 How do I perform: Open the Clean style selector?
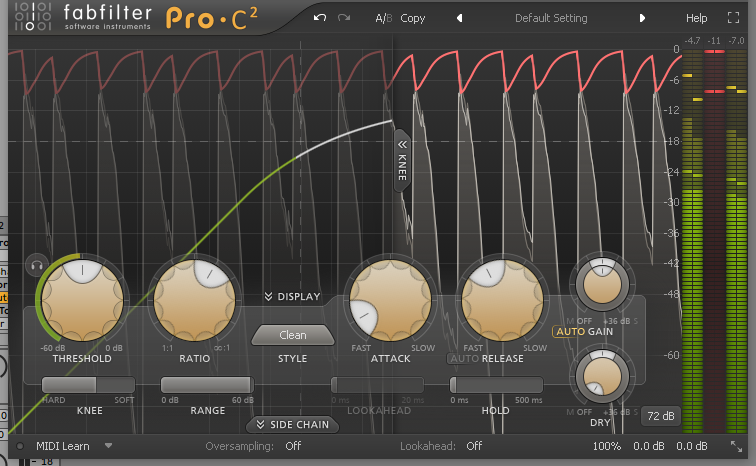(x=293, y=335)
